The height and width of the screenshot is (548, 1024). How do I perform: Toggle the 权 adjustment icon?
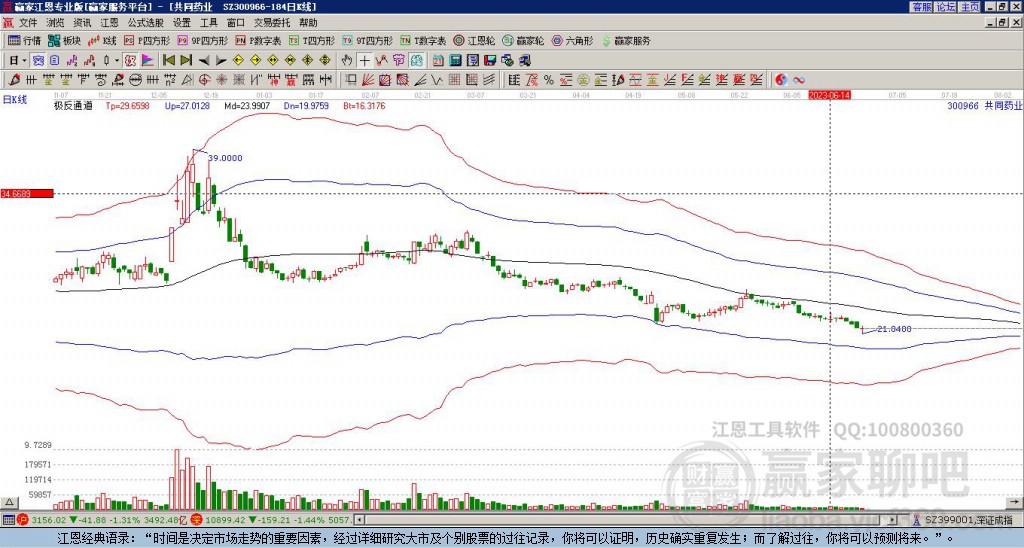(130, 61)
